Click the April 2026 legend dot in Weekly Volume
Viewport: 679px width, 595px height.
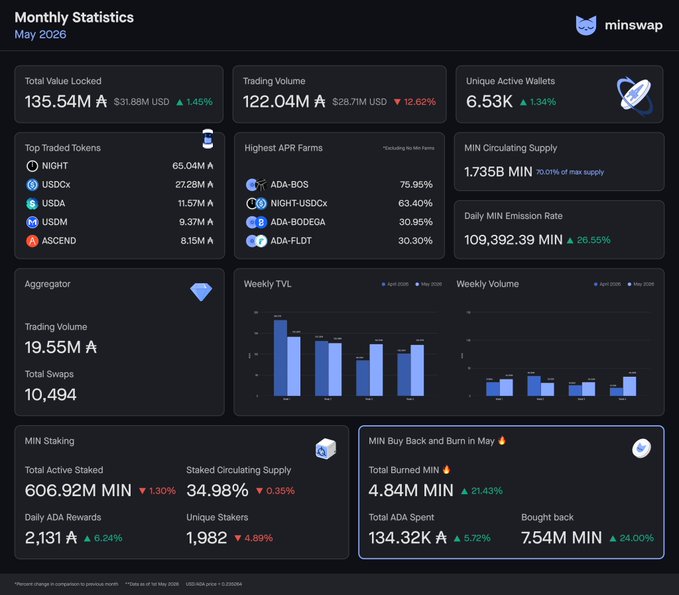coord(596,284)
